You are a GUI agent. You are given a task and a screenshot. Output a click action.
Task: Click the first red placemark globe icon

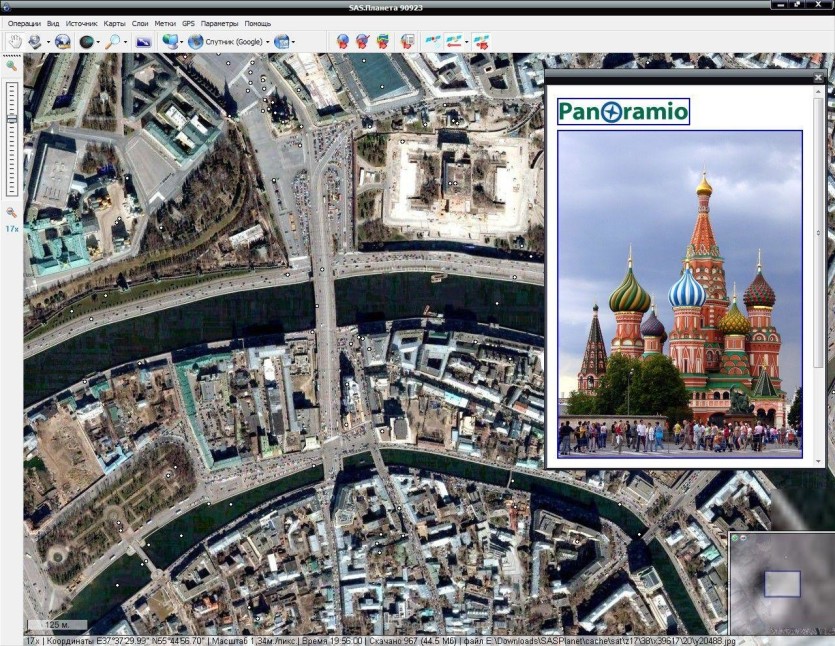[342, 42]
